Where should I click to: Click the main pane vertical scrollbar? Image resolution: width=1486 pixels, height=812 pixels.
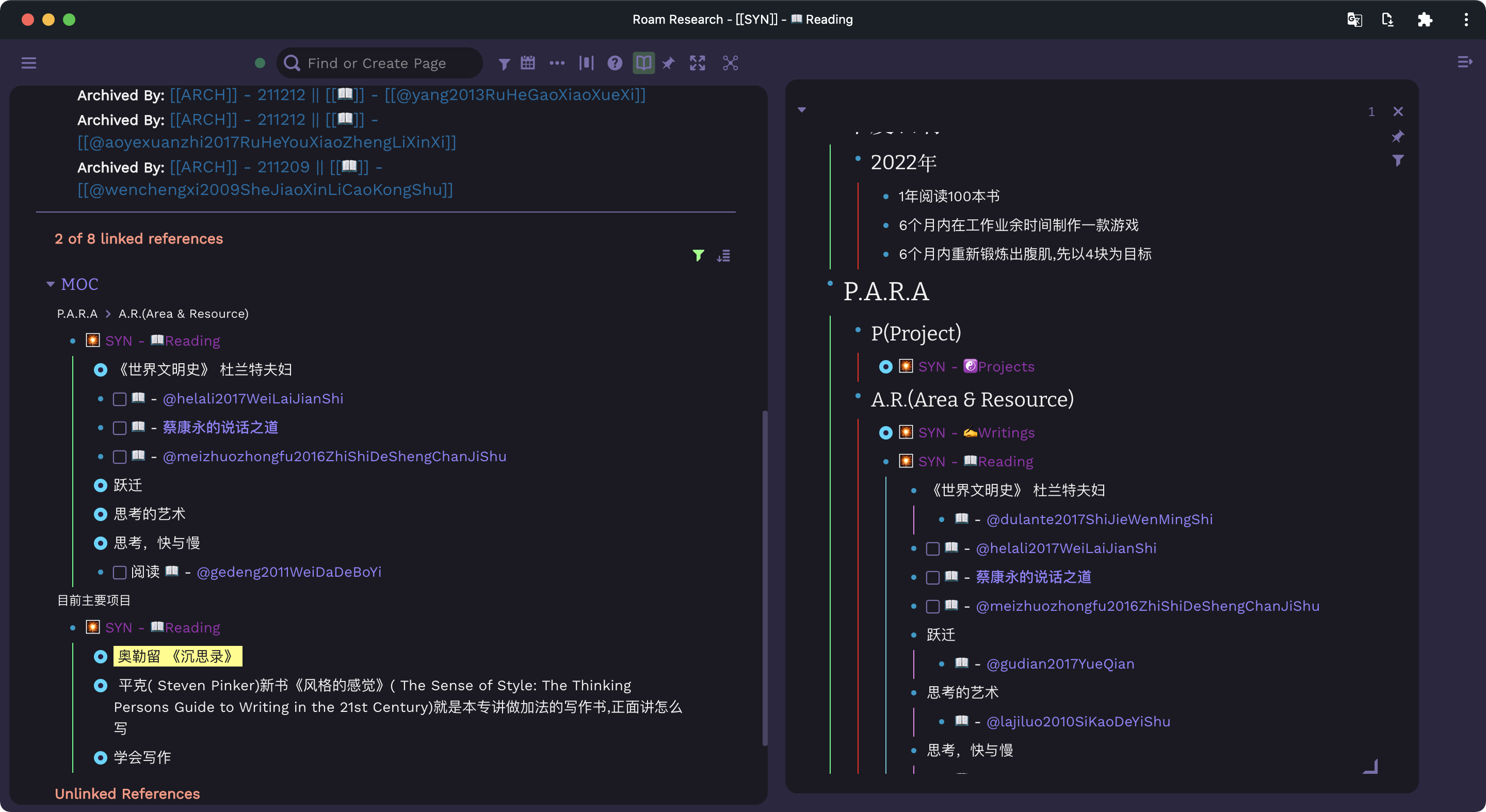765,577
